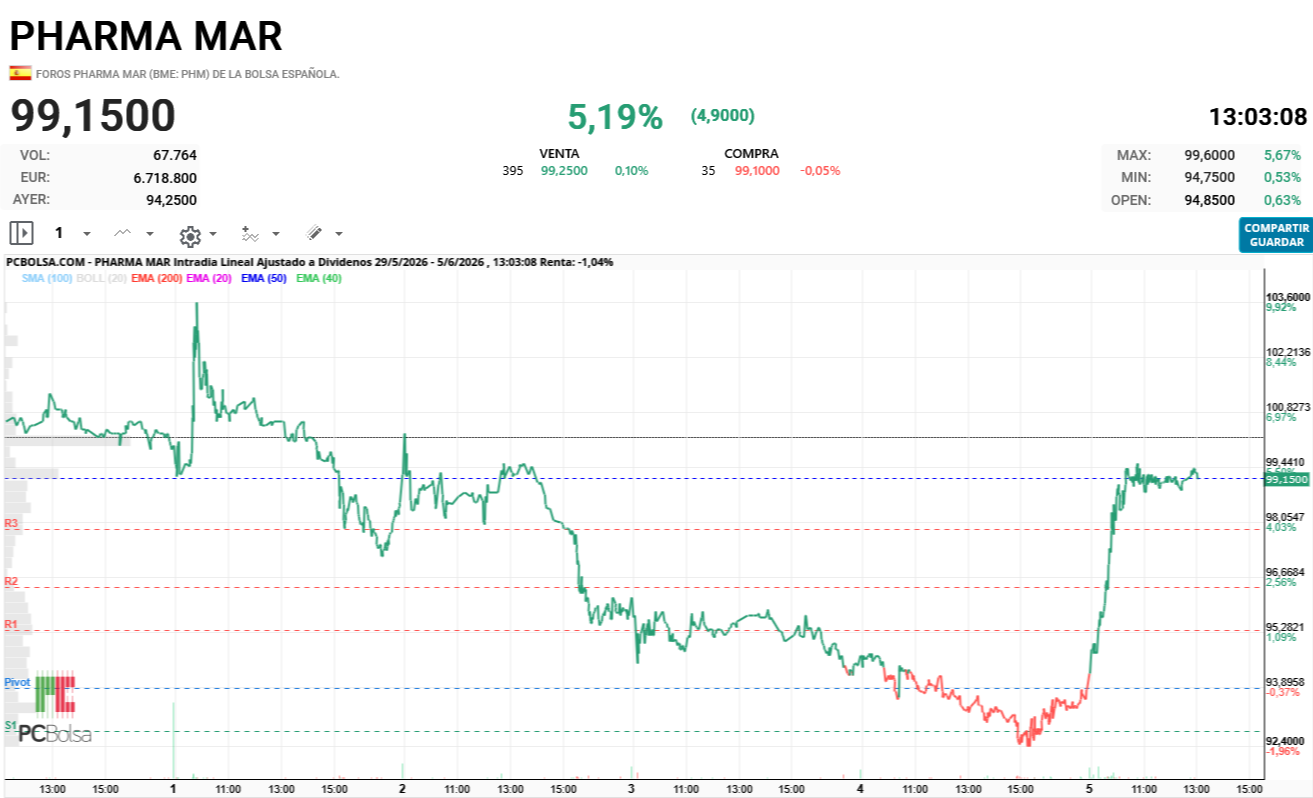The image size is (1313, 798).
Task: Click the timeframe value 1
Action: point(59,233)
